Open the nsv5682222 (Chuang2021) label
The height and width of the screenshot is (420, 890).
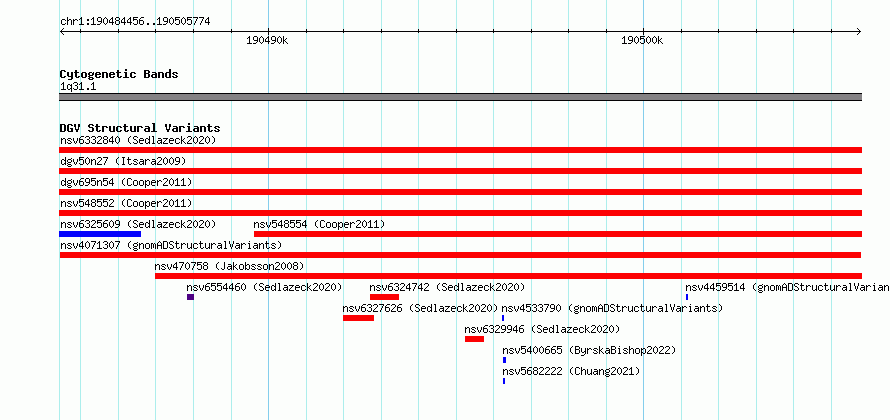click(x=571, y=371)
